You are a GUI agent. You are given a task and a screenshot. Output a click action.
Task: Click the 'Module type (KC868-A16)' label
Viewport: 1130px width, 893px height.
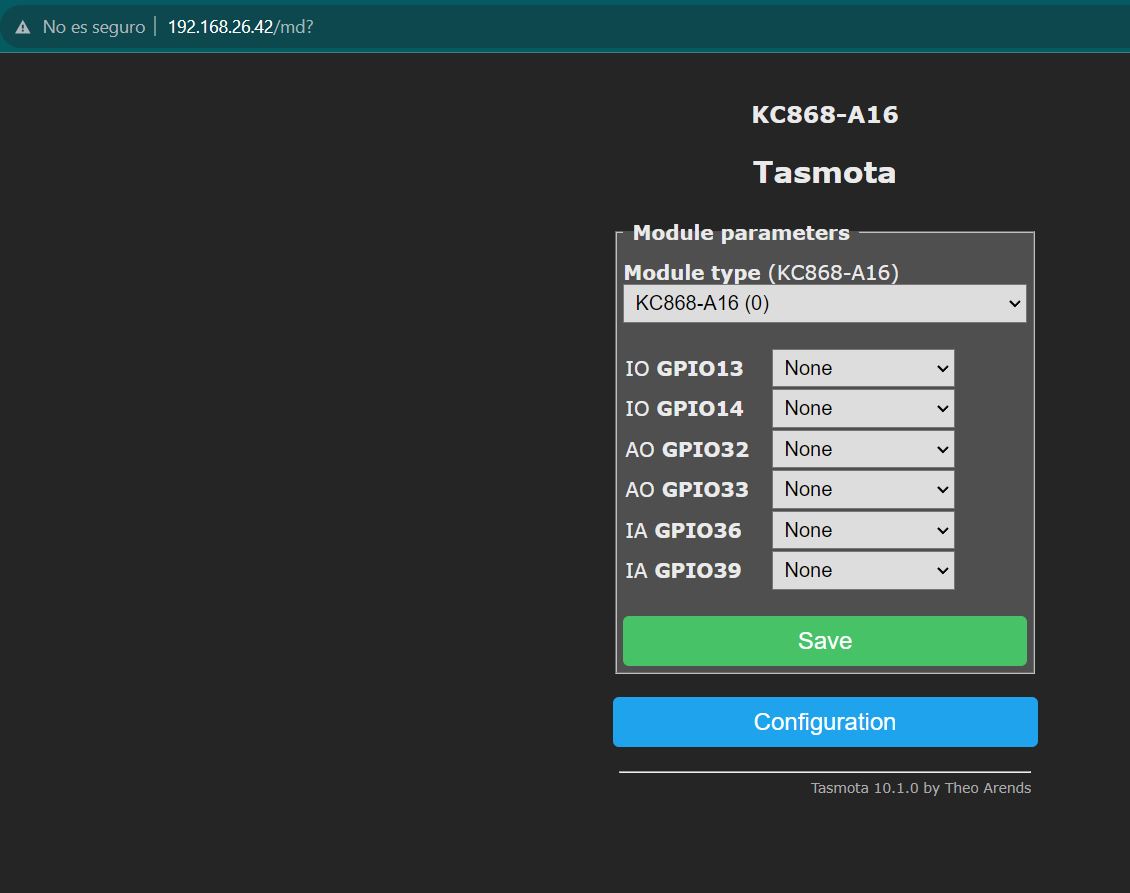[x=760, y=272]
